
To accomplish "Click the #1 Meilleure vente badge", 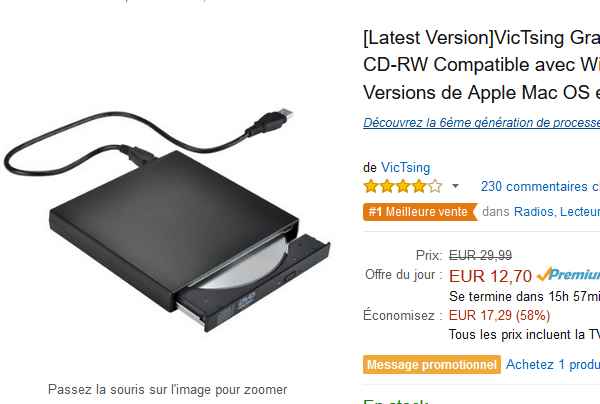I will [x=420, y=212].
